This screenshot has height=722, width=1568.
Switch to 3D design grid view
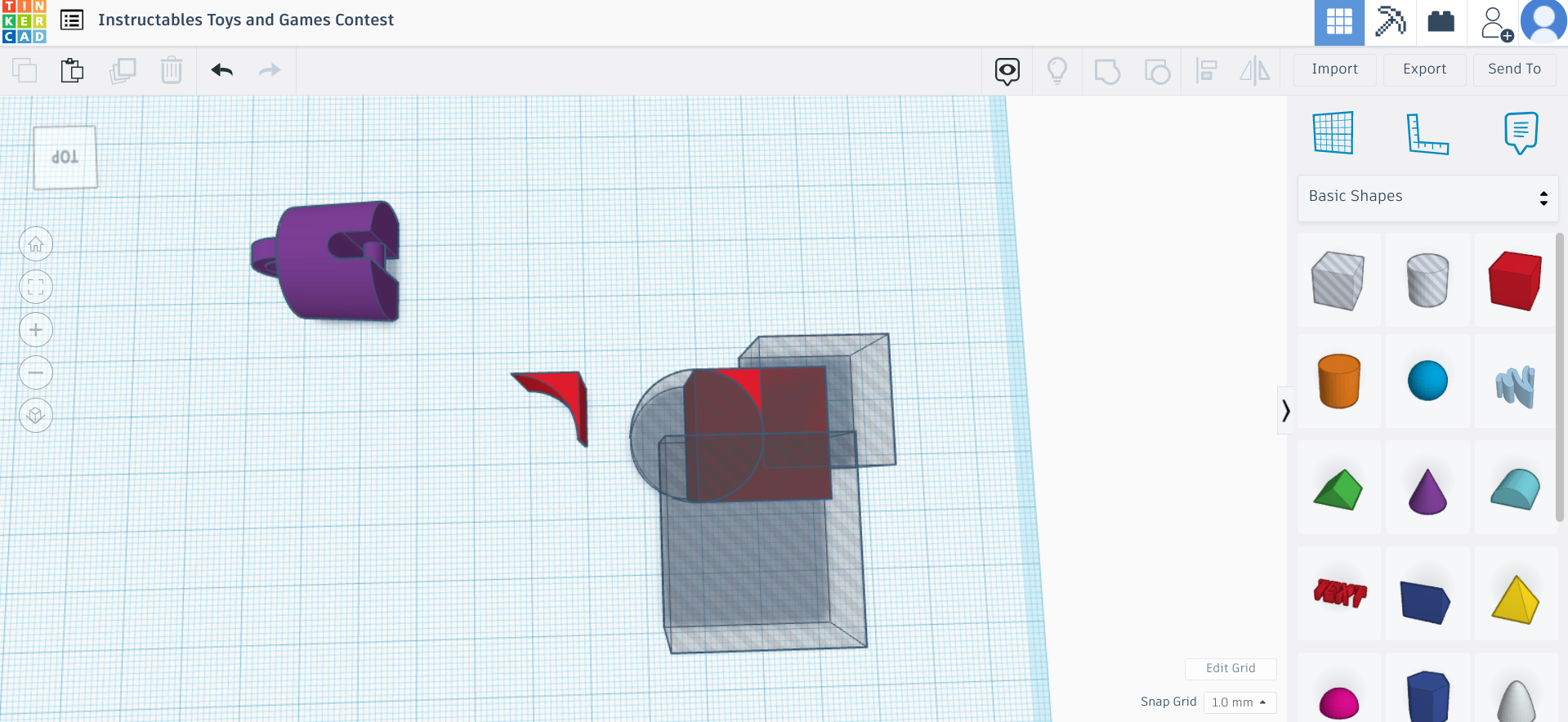point(1339,22)
